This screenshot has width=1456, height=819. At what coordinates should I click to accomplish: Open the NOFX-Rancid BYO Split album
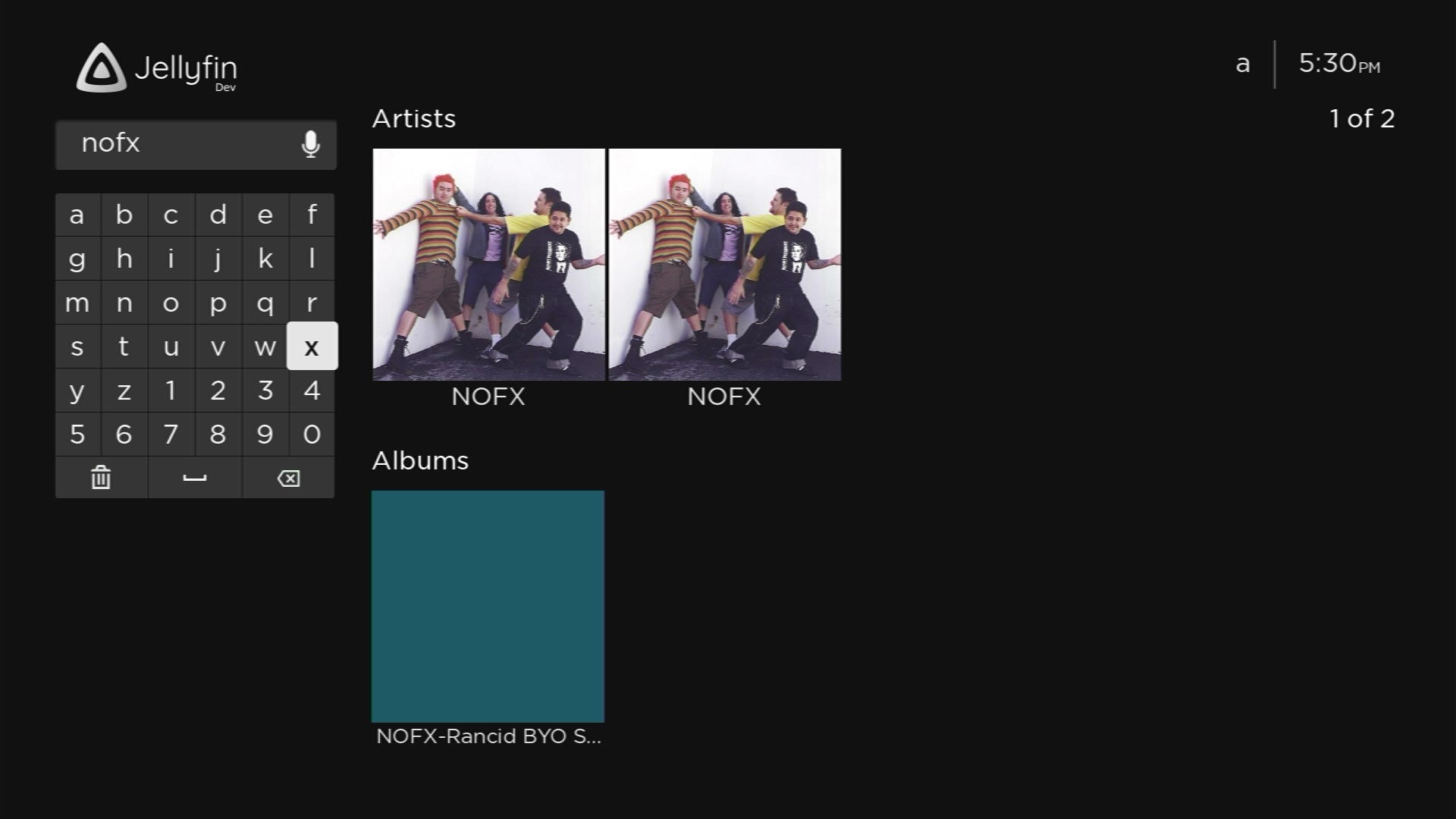pos(488,606)
